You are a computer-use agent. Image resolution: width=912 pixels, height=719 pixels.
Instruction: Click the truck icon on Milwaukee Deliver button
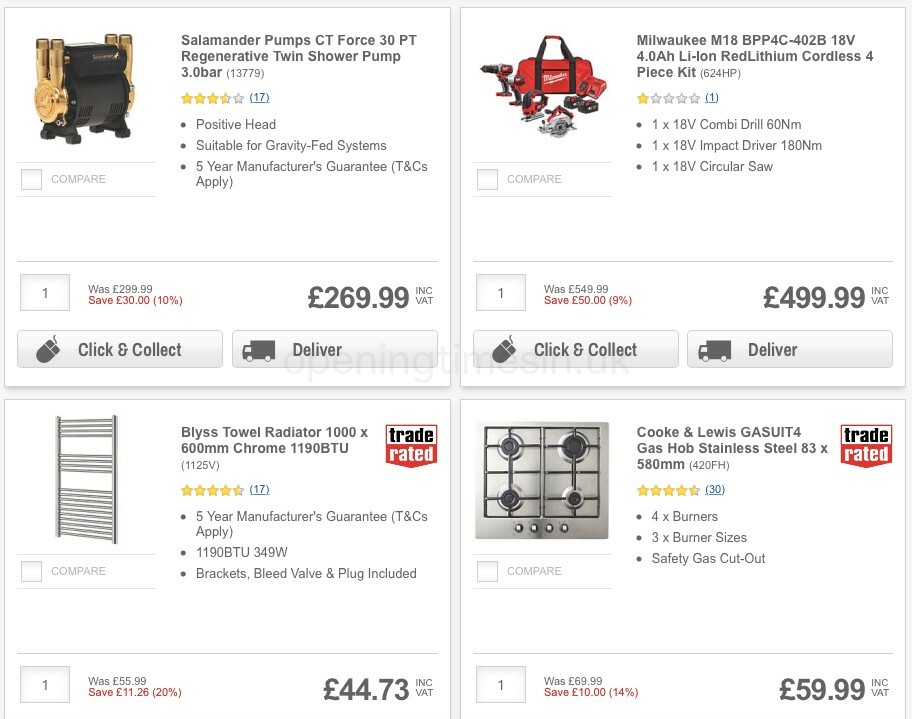coord(714,349)
